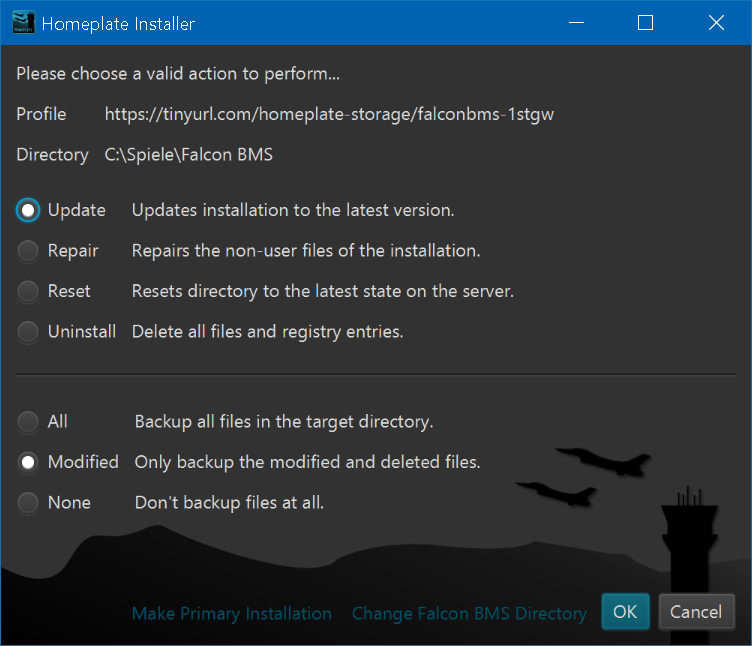The height and width of the screenshot is (646, 752).
Task: Click the 'Don't backup files at all' description
Action: click(229, 503)
